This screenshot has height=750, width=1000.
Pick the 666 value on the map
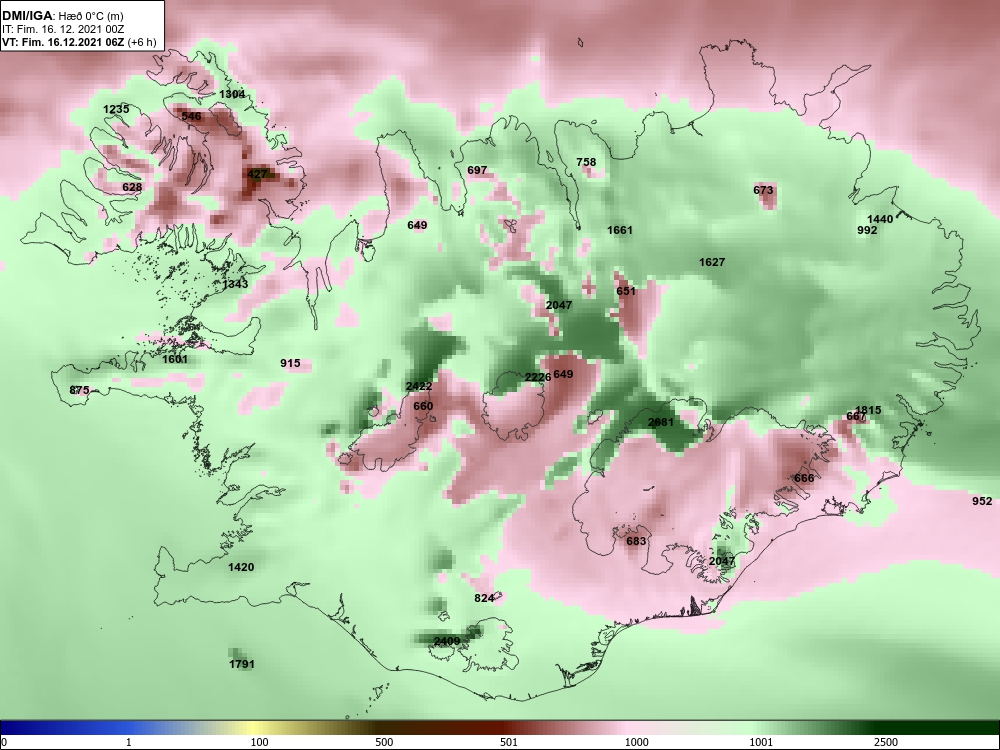[804, 478]
